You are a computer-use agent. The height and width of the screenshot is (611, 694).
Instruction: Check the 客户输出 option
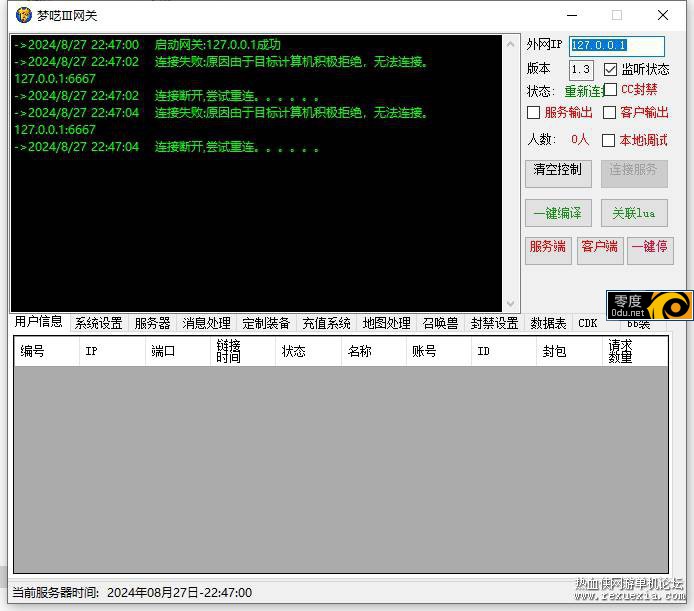609,113
